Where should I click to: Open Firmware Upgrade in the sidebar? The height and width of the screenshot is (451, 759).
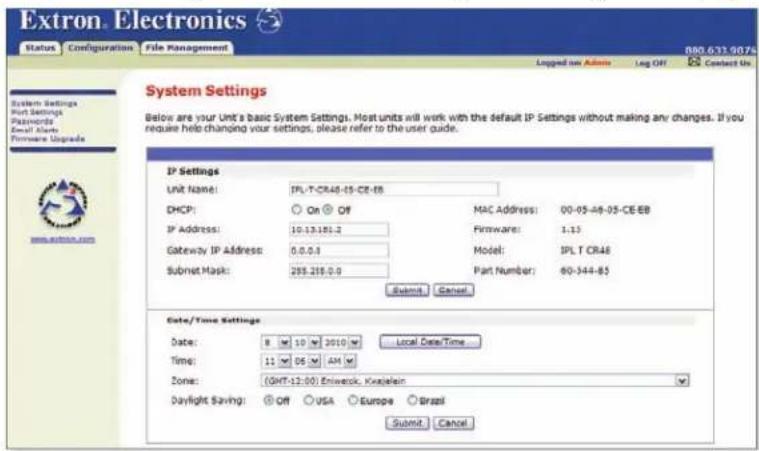coord(48,139)
